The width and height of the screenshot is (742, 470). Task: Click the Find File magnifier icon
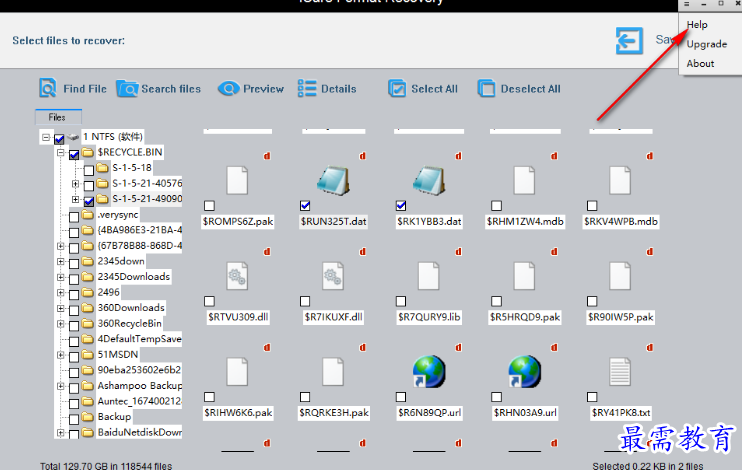click(x=48, y=88)
